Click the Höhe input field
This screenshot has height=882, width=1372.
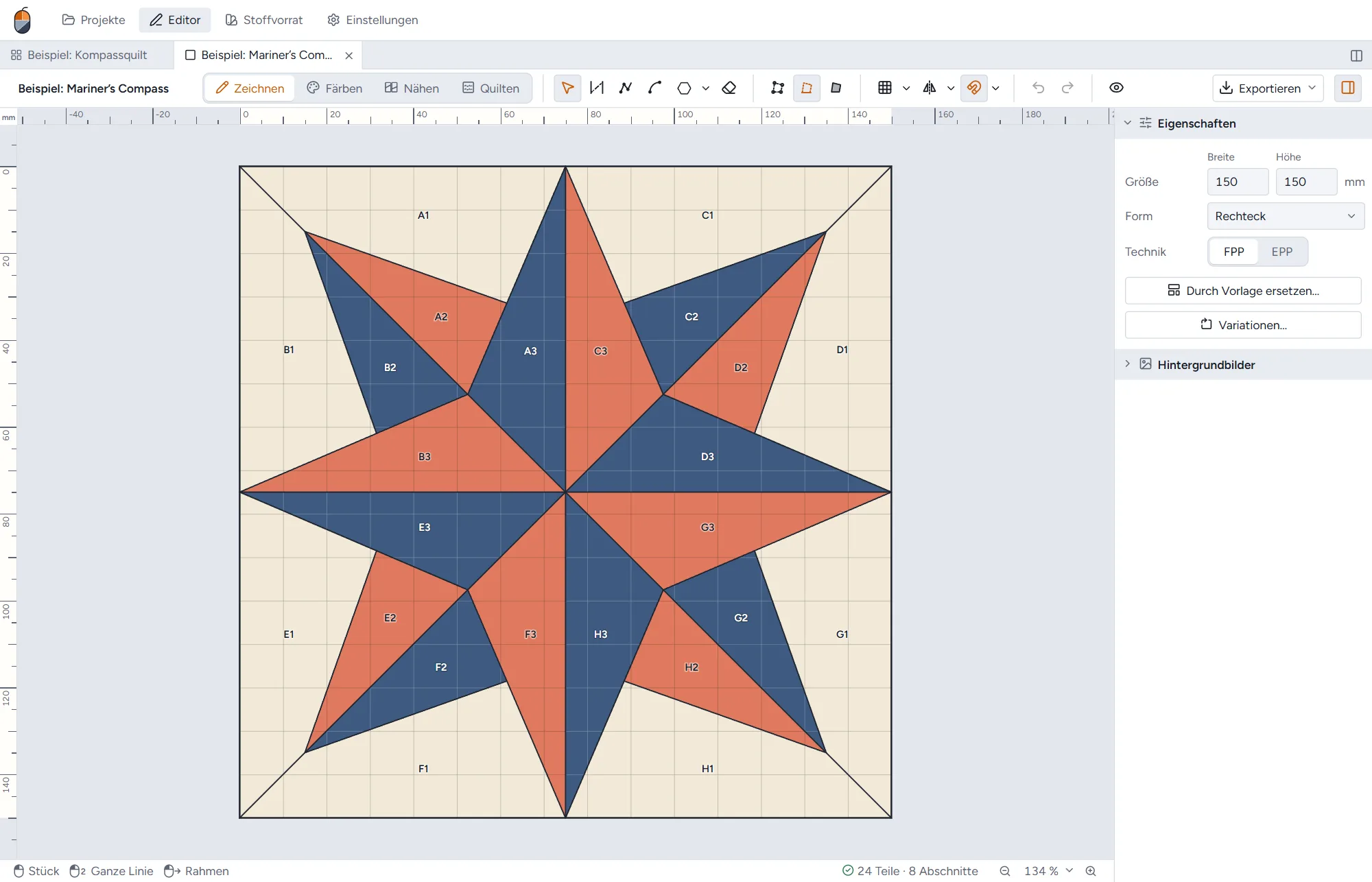(1306, 182)
